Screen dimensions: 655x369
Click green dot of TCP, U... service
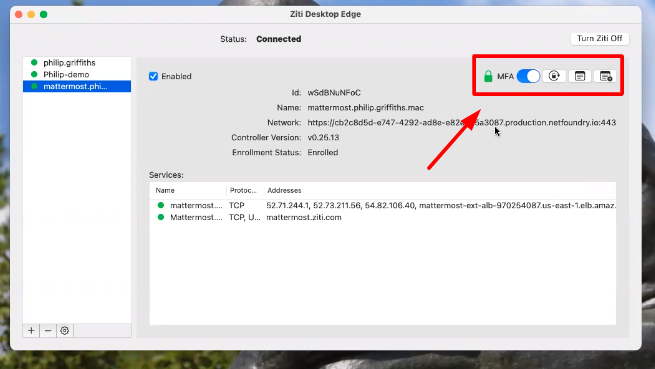pyautogui.click(x=161, y=217)
